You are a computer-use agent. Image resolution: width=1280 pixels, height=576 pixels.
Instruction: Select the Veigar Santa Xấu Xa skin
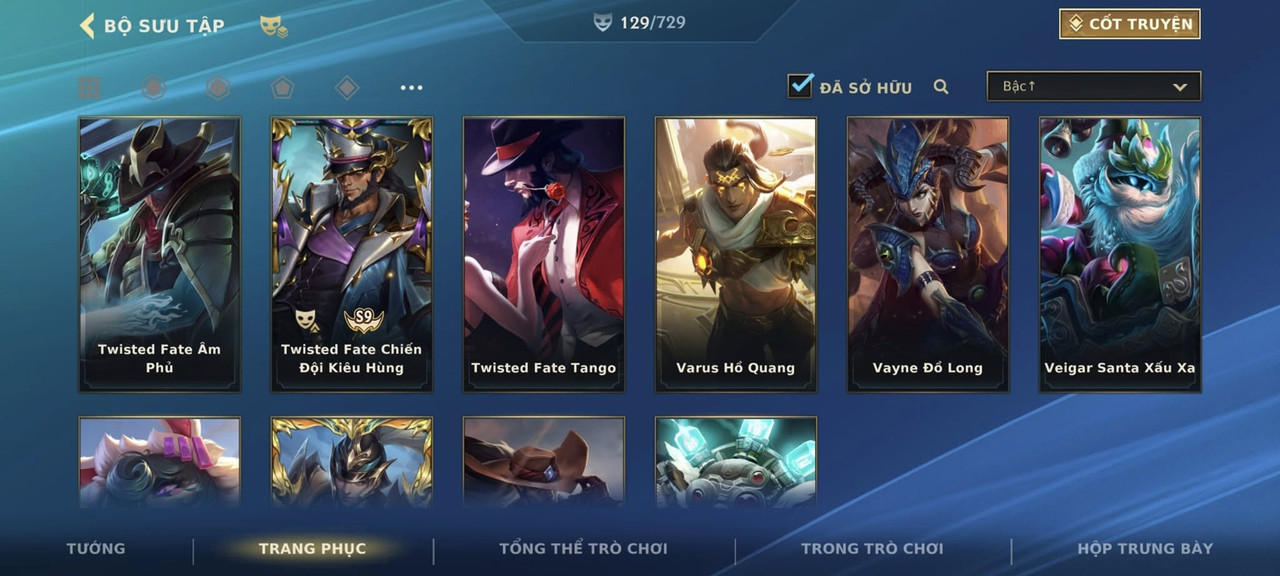point(1120,254)
